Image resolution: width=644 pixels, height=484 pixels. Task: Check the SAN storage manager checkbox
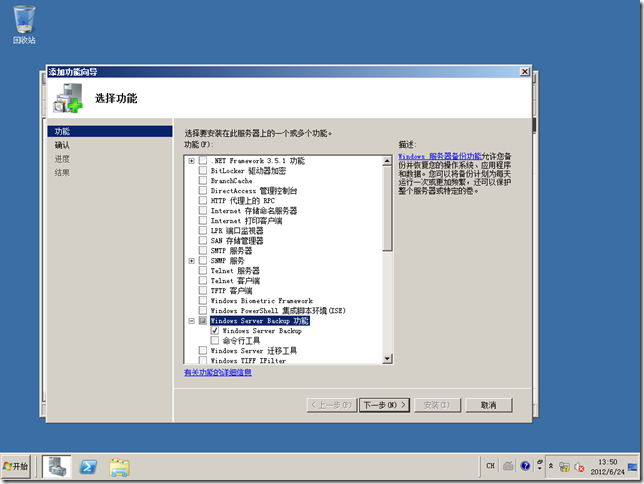[x=203, y=240]
